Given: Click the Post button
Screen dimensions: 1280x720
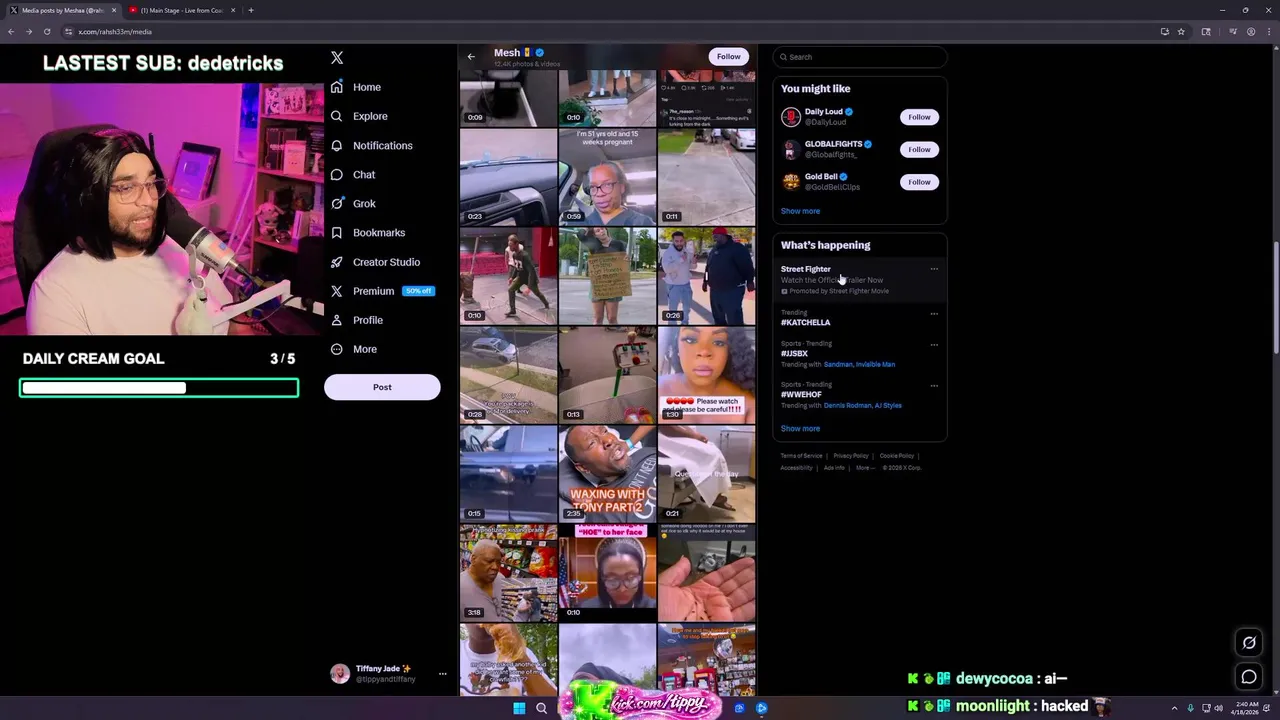Looking at the screenshot, I should pyautogui.click(x=382, y=387).
